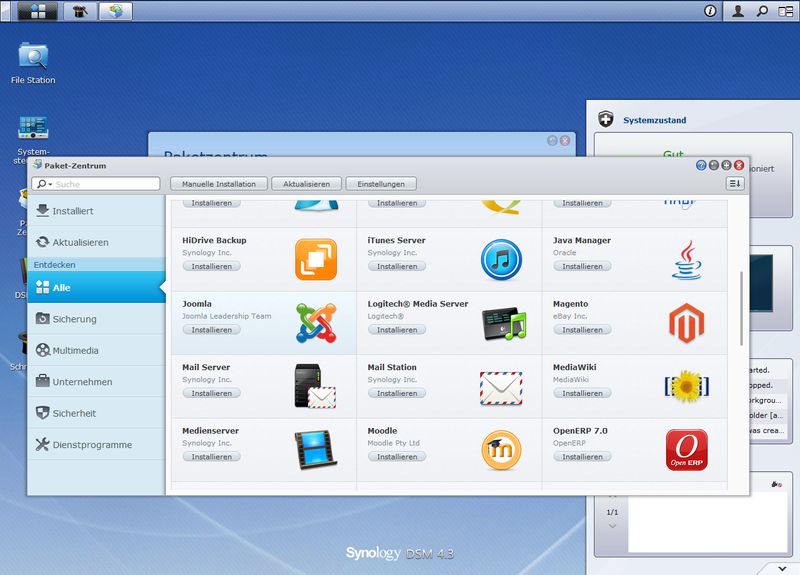
Task: Toggle the sort order button in Paket-Zentrum
Action: (x=735, y=184)
